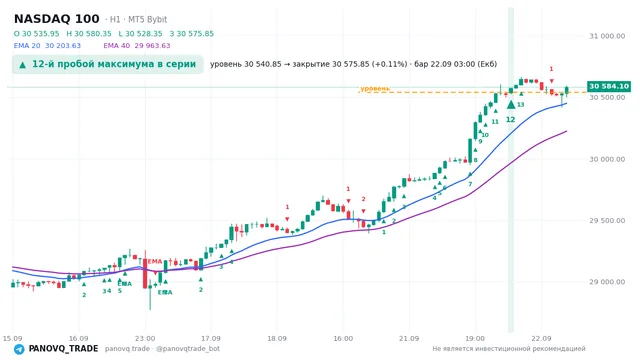Image resolution: width=640 pixels, height=360 pixels.
Task: Click the 'Не является инвестиционной рекомендацией' disclaimer
Action: click(509, 349)
